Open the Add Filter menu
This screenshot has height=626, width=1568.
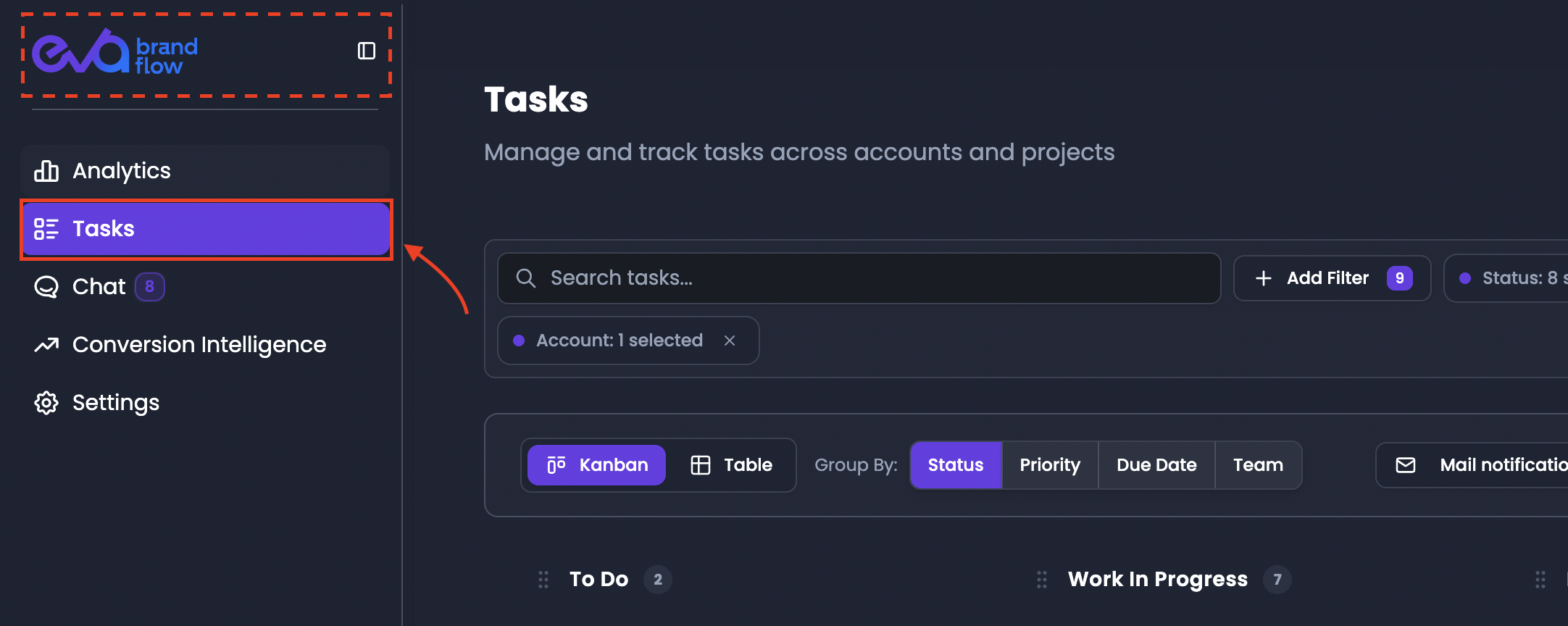[x=1332, y=278]
